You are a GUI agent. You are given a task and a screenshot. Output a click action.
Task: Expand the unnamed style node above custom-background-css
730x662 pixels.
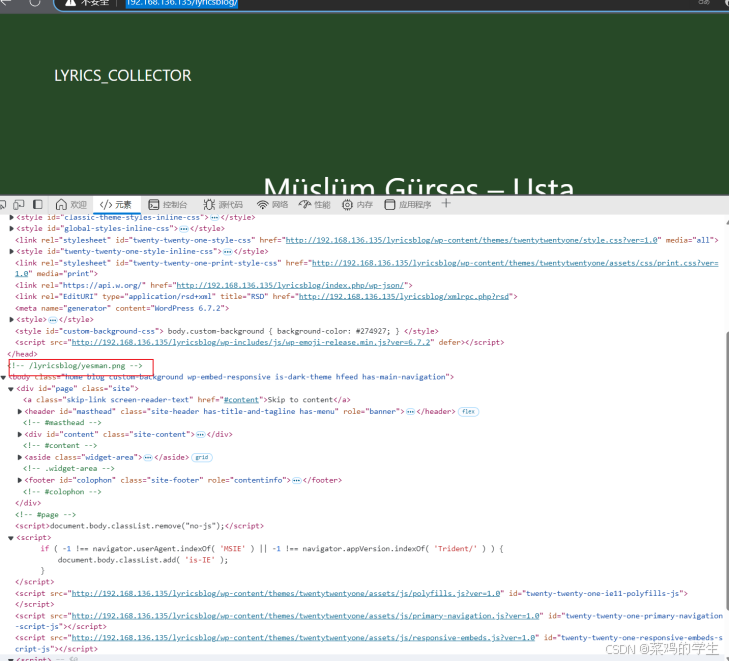point(12,320)
